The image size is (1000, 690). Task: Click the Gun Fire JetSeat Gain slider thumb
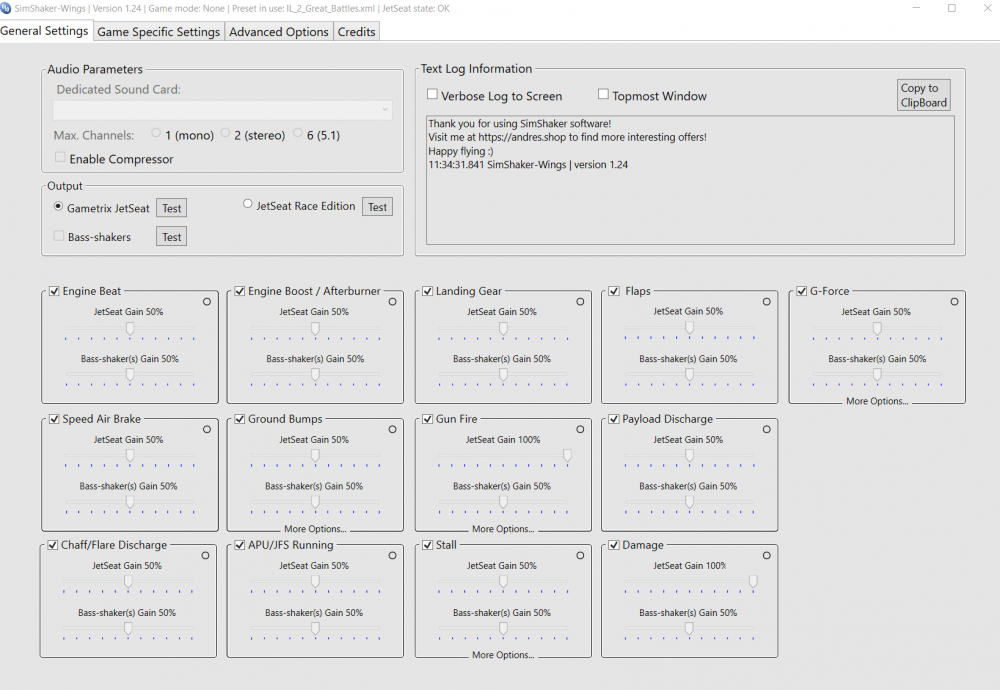[567, 455]
